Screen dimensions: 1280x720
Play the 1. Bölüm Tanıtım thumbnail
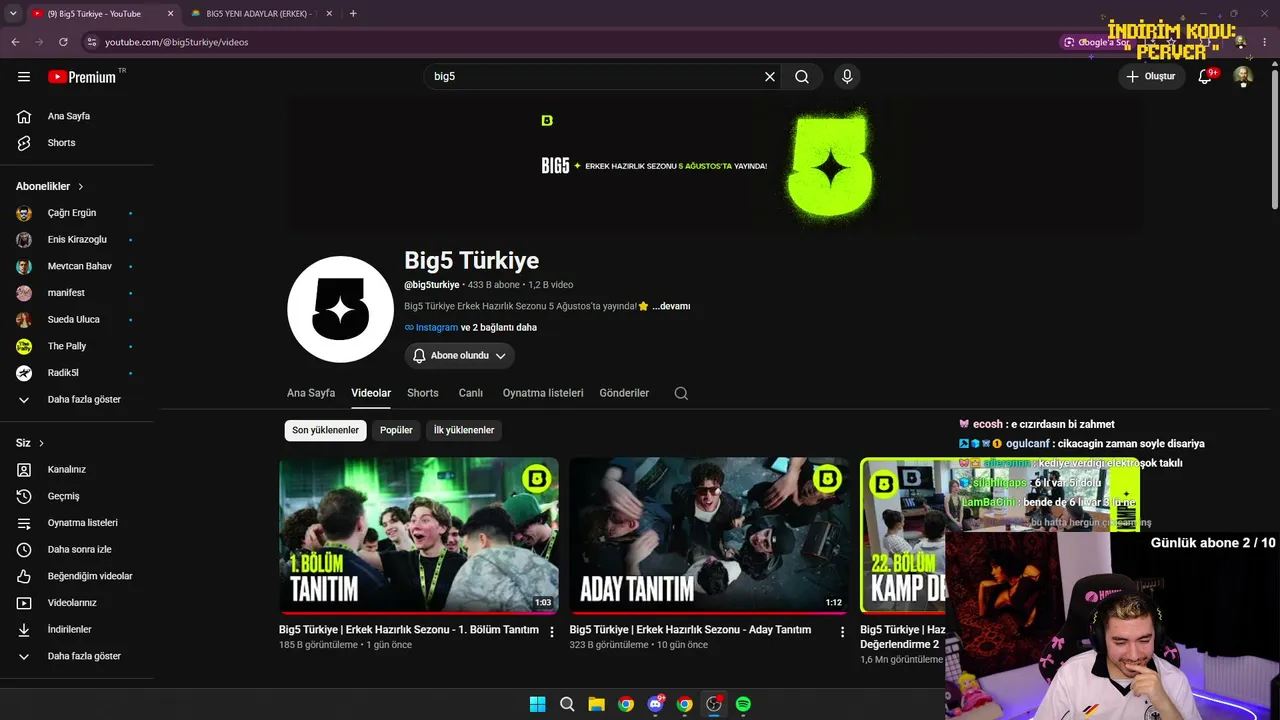pos(419,536)
